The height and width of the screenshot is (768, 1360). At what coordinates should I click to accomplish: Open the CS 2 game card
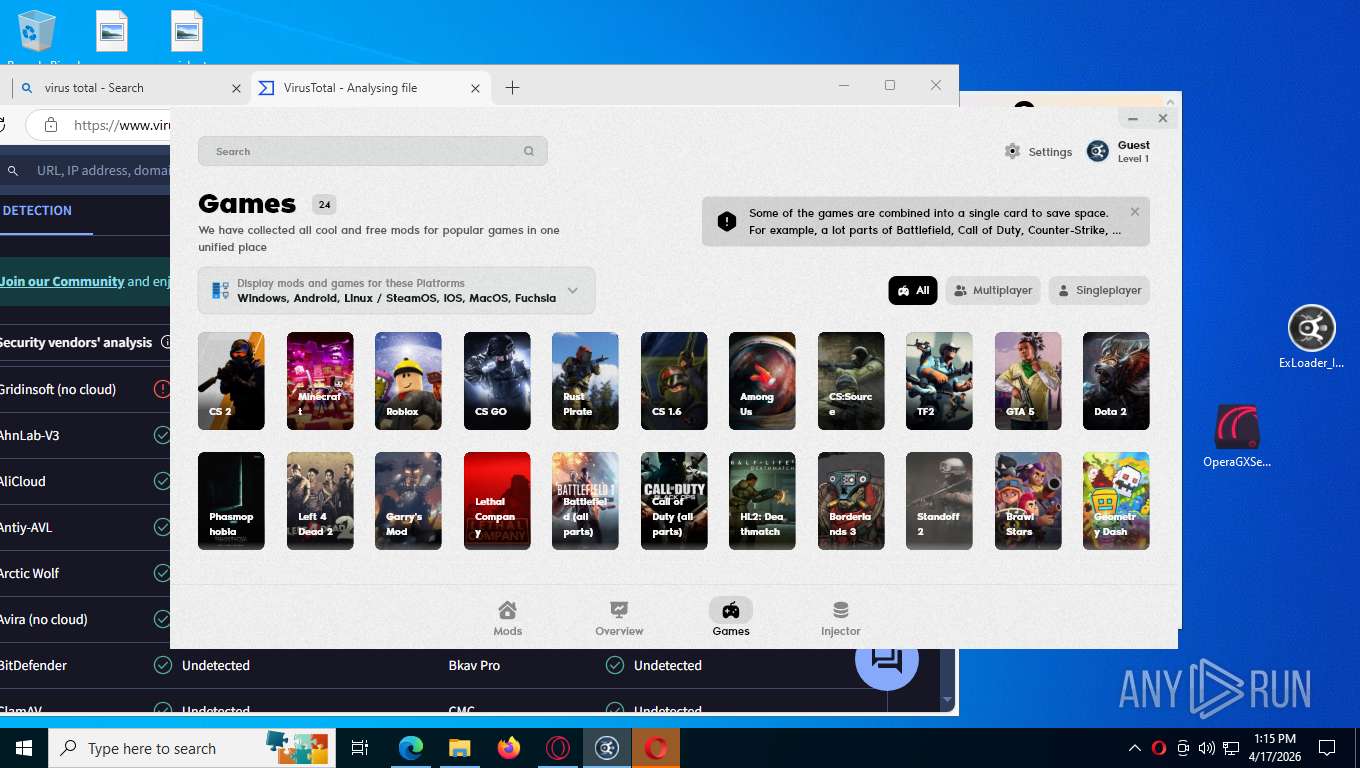coord(231,381)
